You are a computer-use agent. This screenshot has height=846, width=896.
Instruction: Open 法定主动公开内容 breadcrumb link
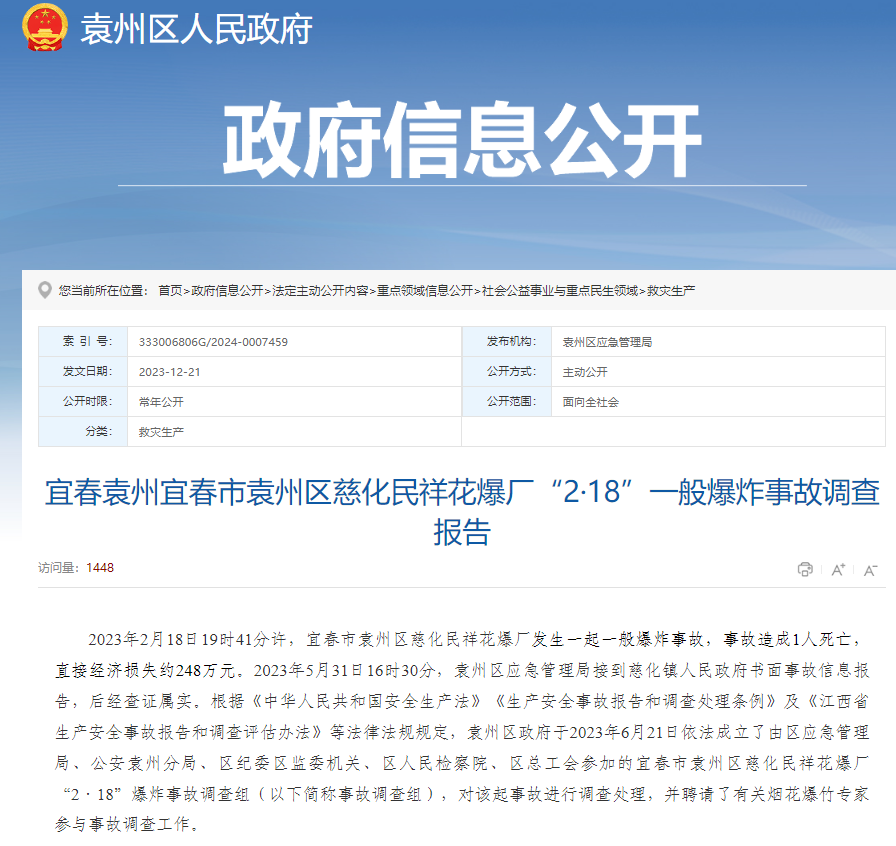320,291
